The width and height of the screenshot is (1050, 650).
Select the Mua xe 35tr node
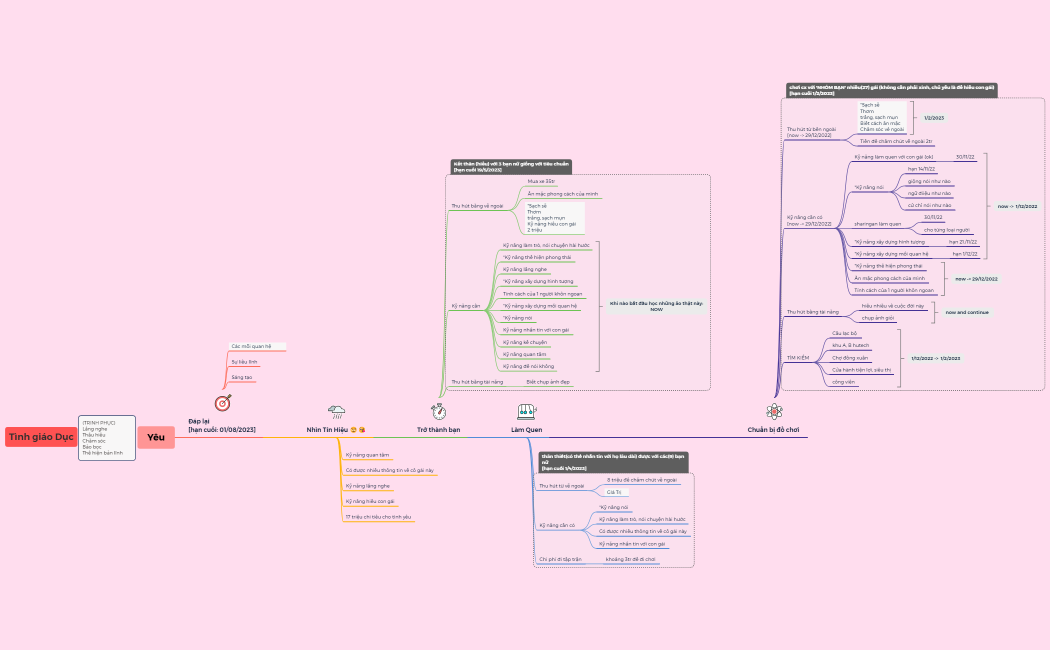[541, 181]
